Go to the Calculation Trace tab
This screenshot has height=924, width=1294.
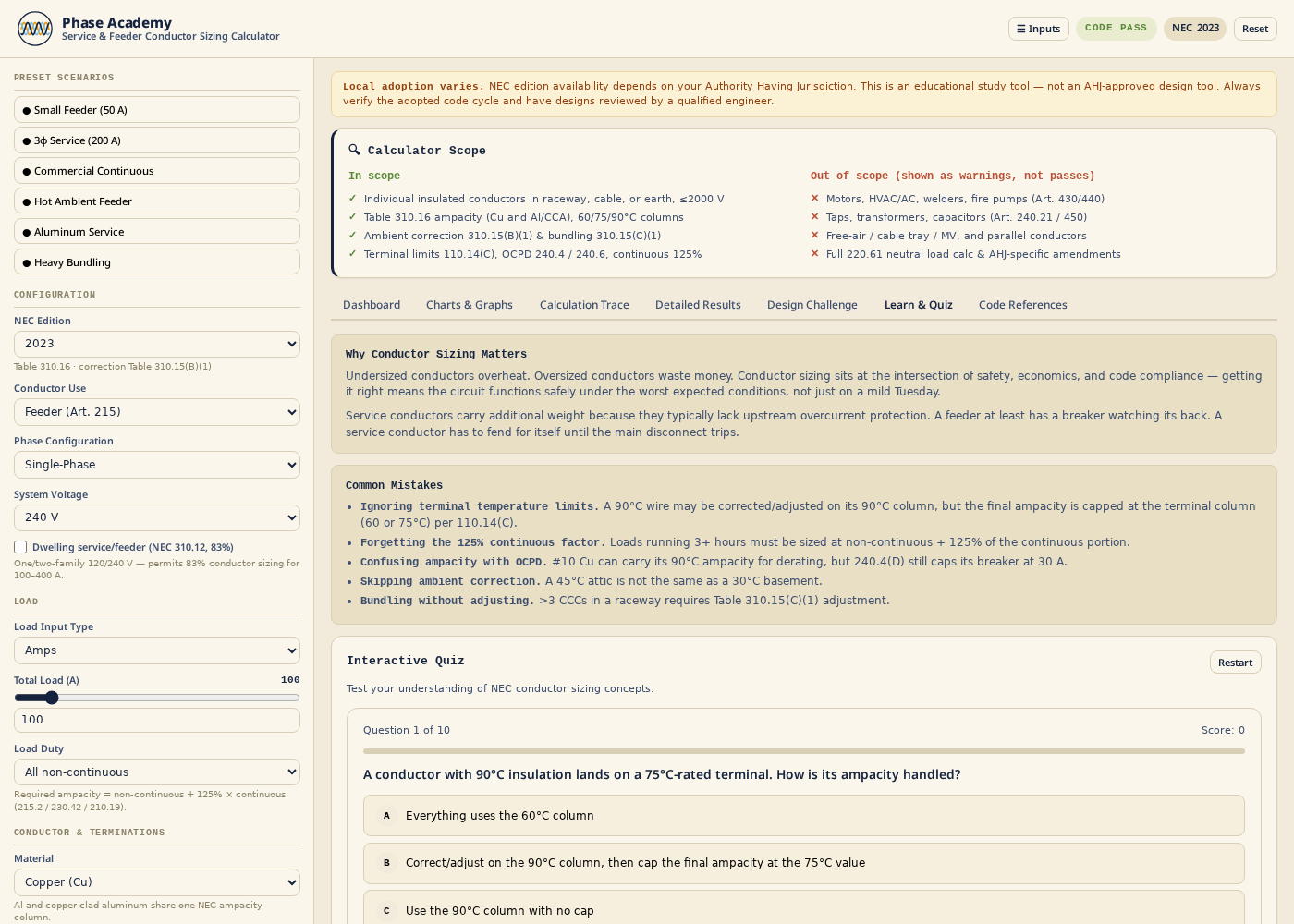[584, 305]
